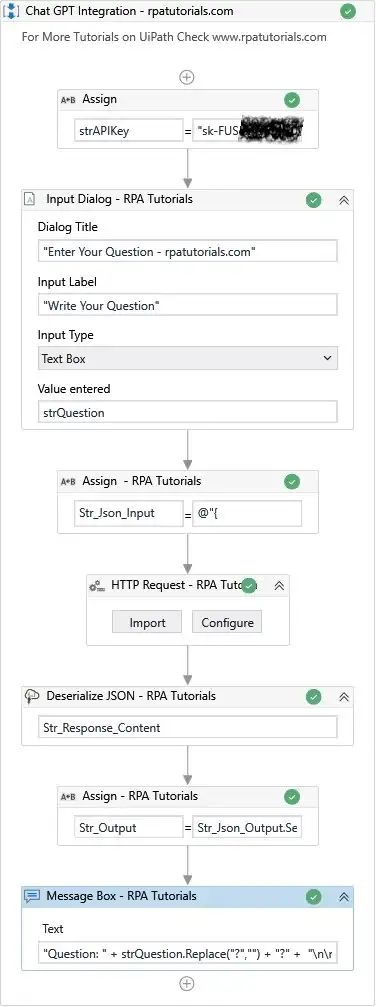Screen dimensions: 376x1007
Task: Select Input Dialog - RPA Tutorials title
Action: [120, 199]
